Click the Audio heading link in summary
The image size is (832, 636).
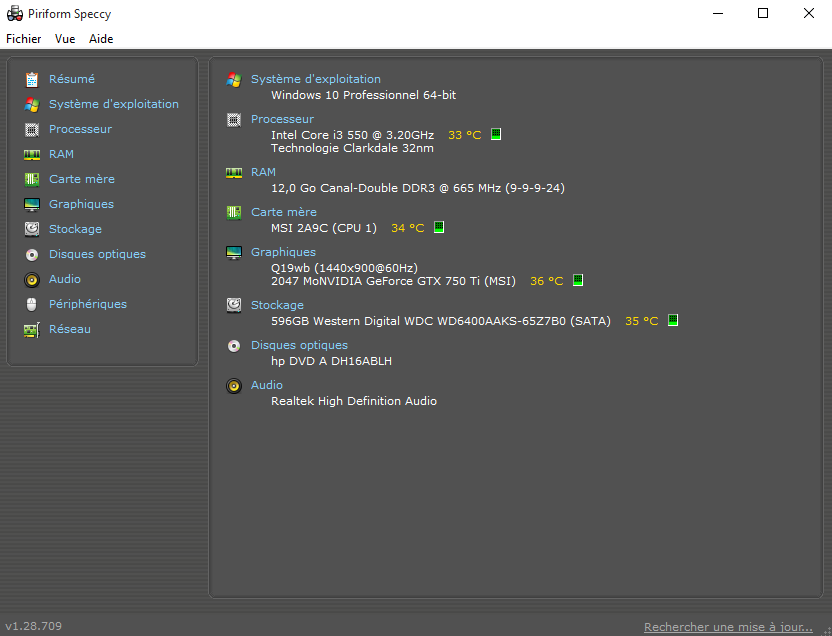266,385
